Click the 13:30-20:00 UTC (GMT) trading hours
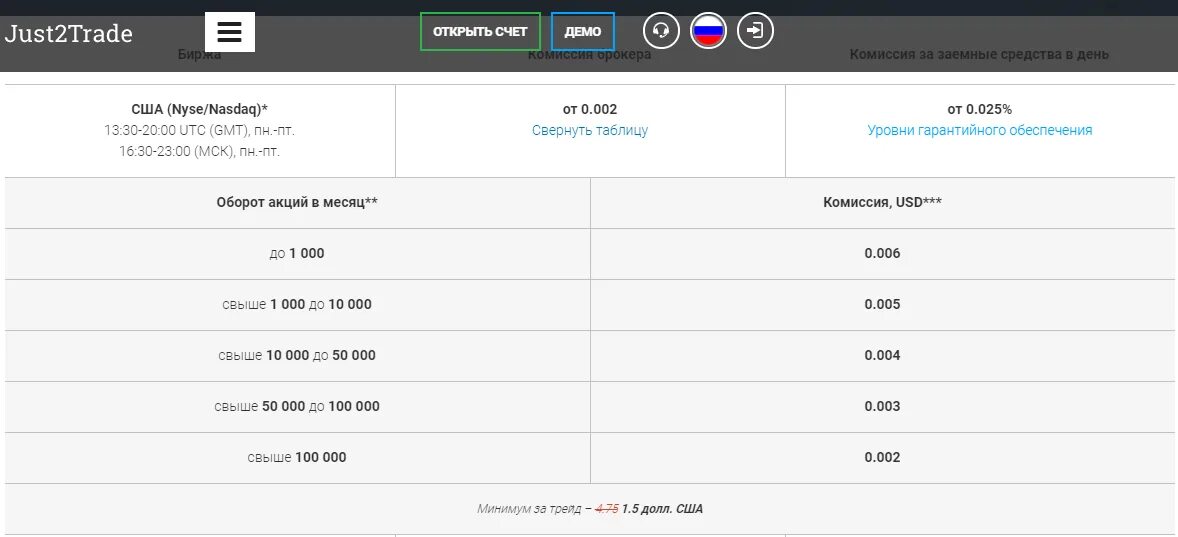 coord(200,130)
